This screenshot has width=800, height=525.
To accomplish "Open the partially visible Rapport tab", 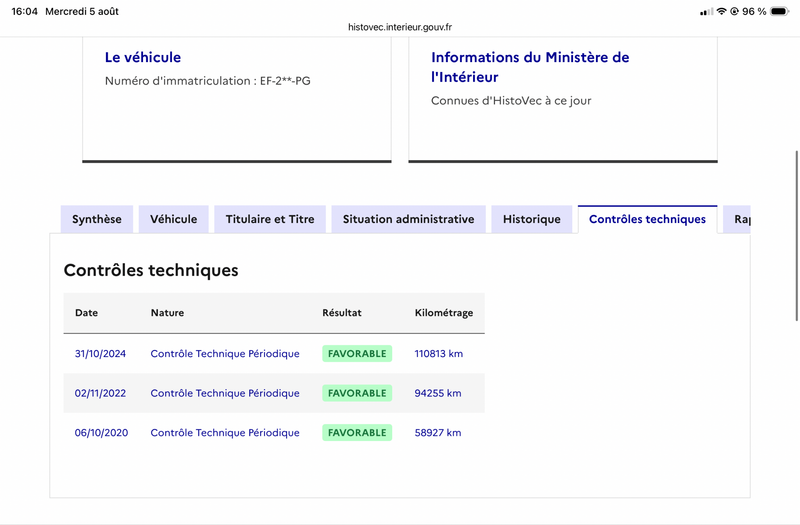I will (x=737, y=219).
